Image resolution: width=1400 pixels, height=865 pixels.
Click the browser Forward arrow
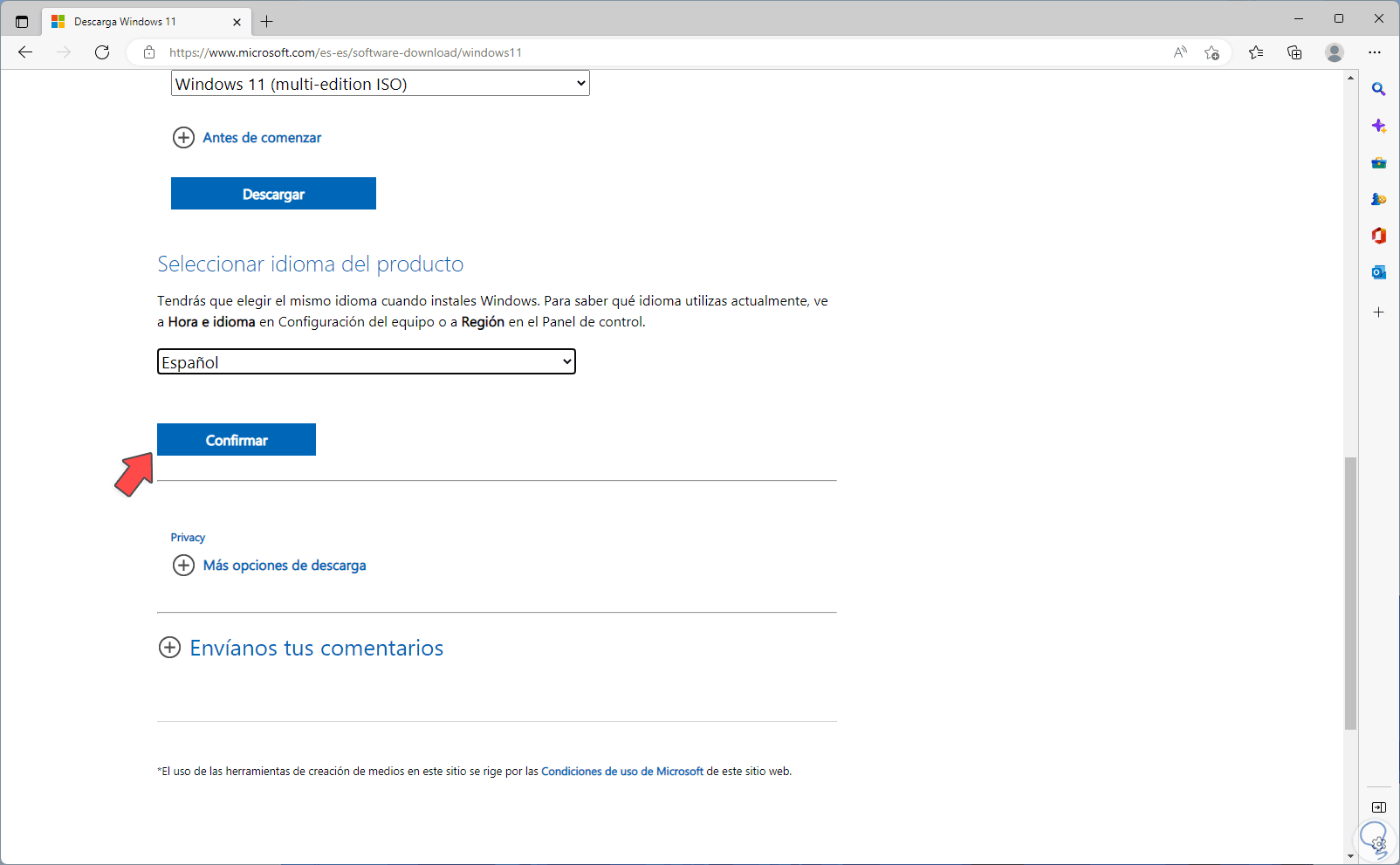[x=64, y=52]
